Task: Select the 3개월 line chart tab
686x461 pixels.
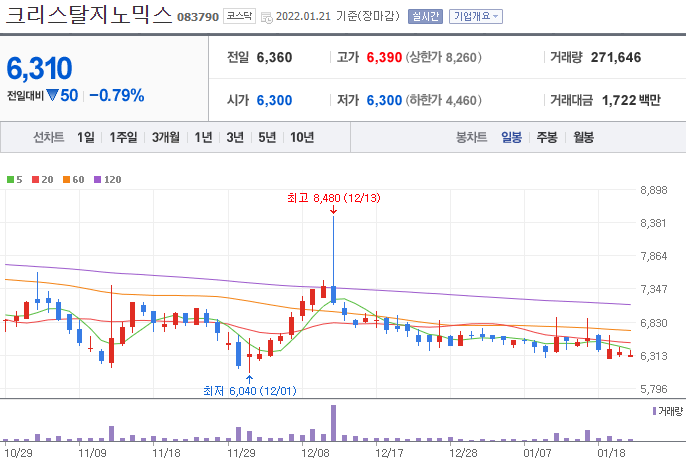Action: [166, 137]
